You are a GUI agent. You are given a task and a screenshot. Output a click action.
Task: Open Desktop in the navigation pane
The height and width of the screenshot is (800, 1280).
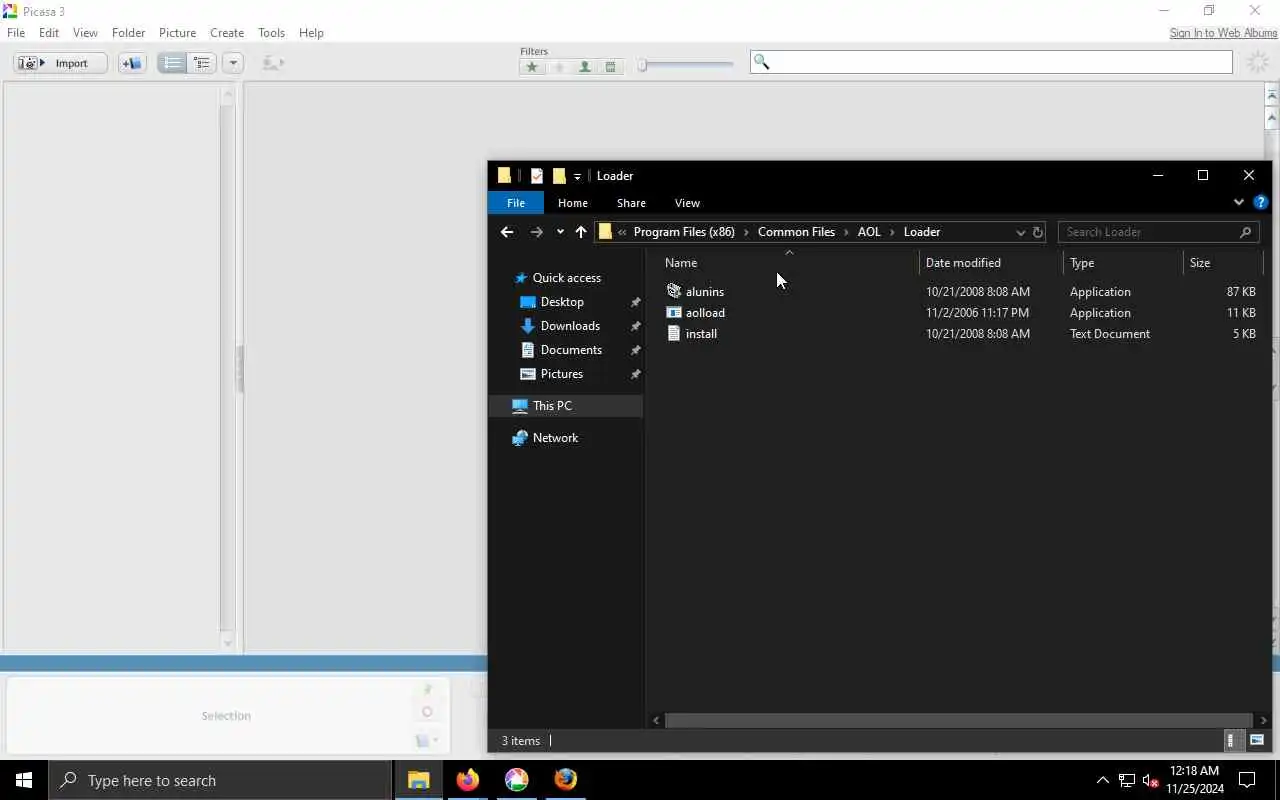[x=562, y=302]
